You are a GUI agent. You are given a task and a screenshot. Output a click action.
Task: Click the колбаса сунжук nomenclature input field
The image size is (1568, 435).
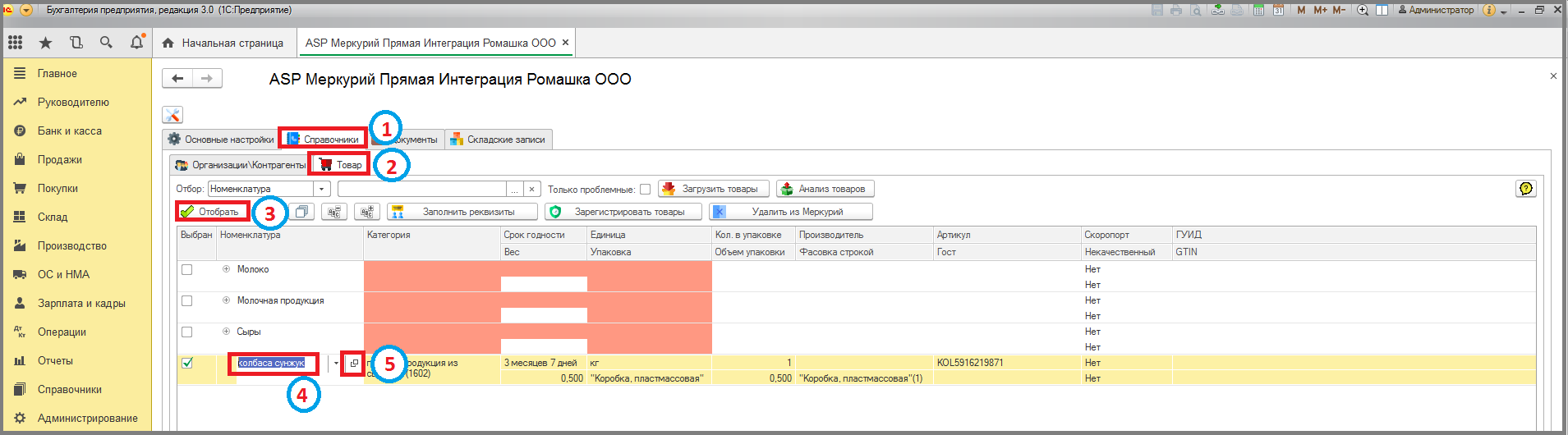(279, 363)
